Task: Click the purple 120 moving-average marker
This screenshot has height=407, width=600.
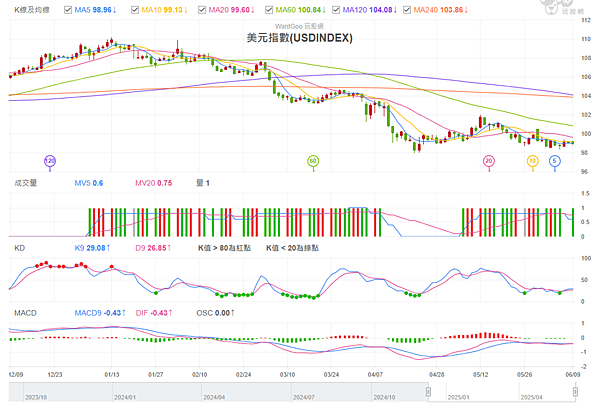Action: click(50, 161)
